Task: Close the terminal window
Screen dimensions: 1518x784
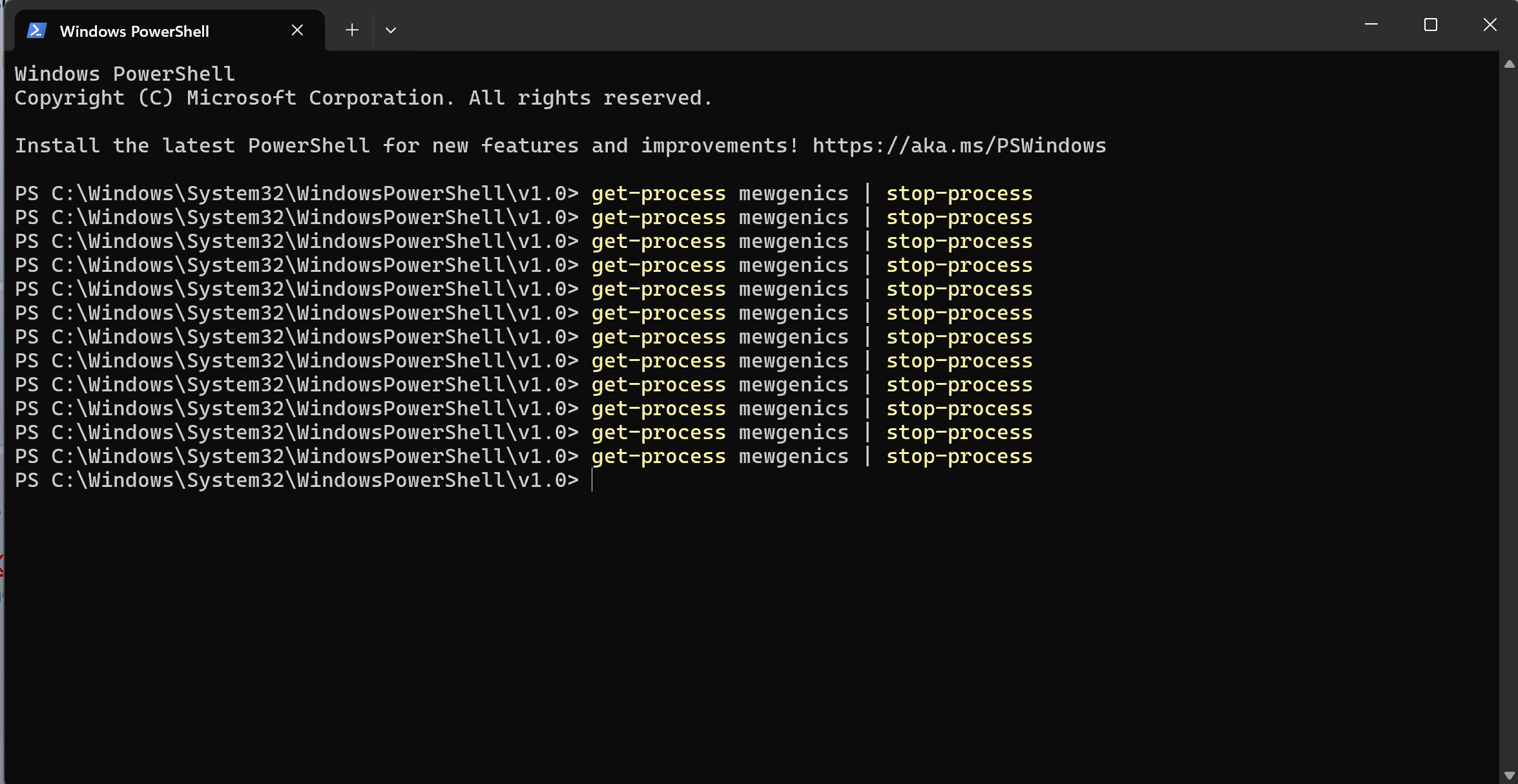Action: tap(1490, 25)
